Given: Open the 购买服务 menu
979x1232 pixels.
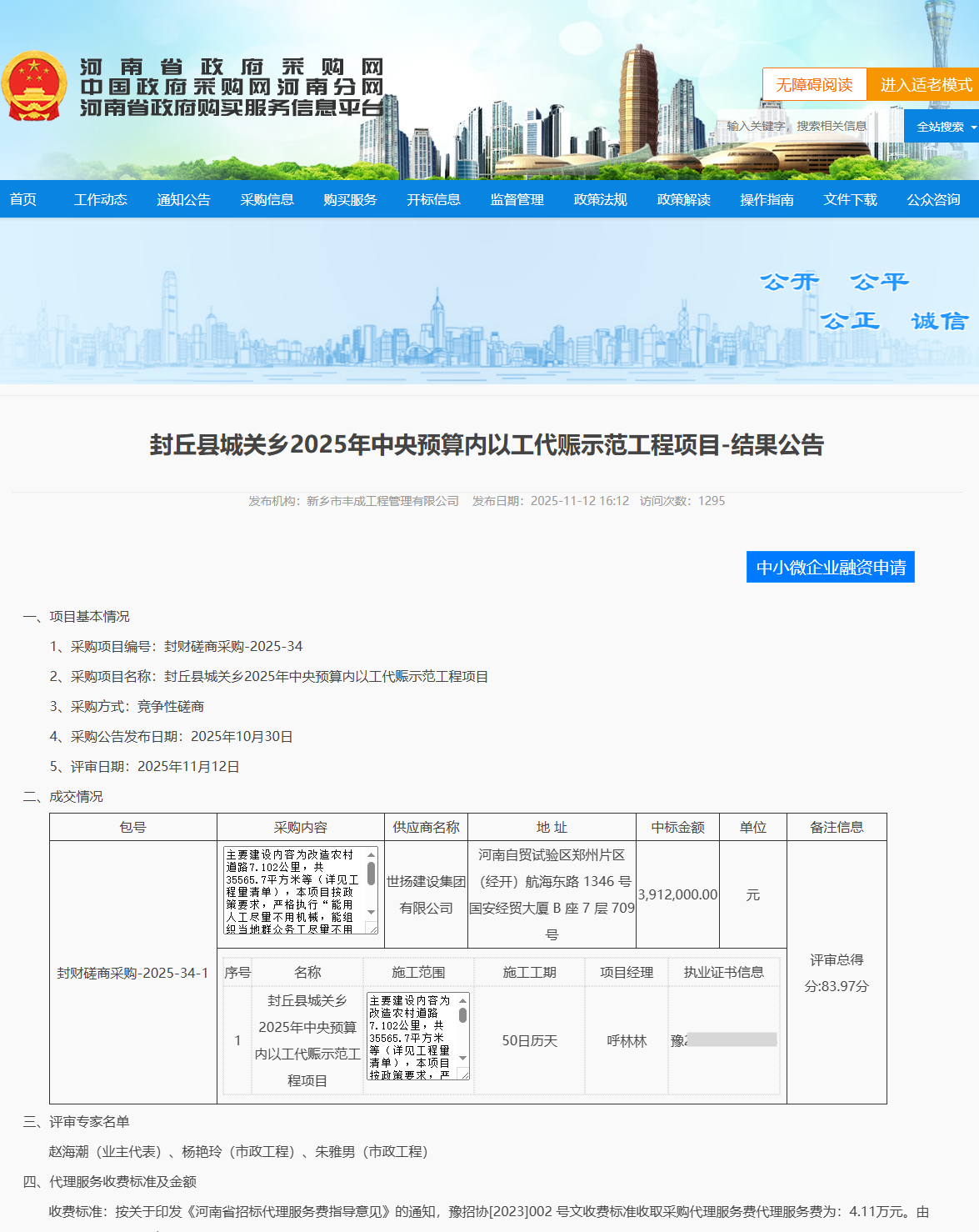Looking at the screenshot, I should pos(350,199).
